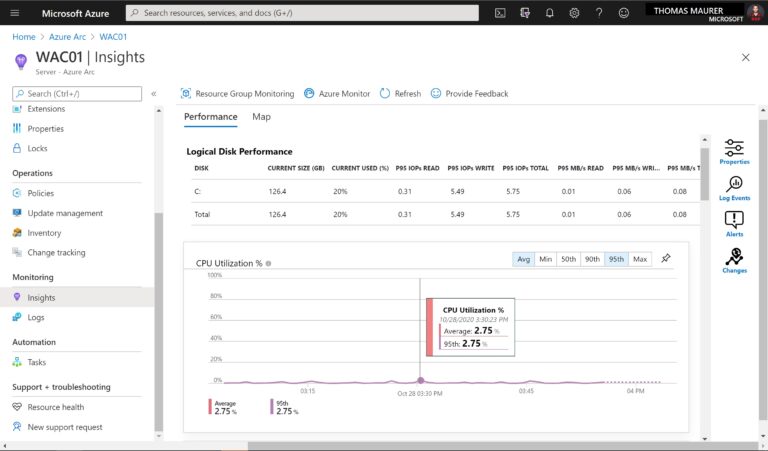Toggle the Max aggregation on CPU chart
The image size is (768, 451).
coord(640,259)
